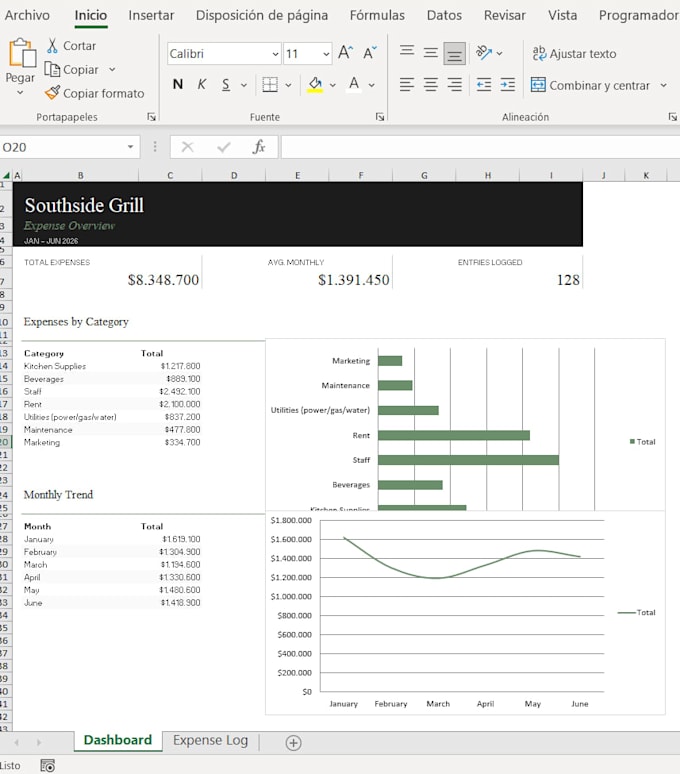The image size is (680, 774).
Task: Click the Pegar (paste) clipboard icon
Action: pyautogui.click(x=22, y=52)
